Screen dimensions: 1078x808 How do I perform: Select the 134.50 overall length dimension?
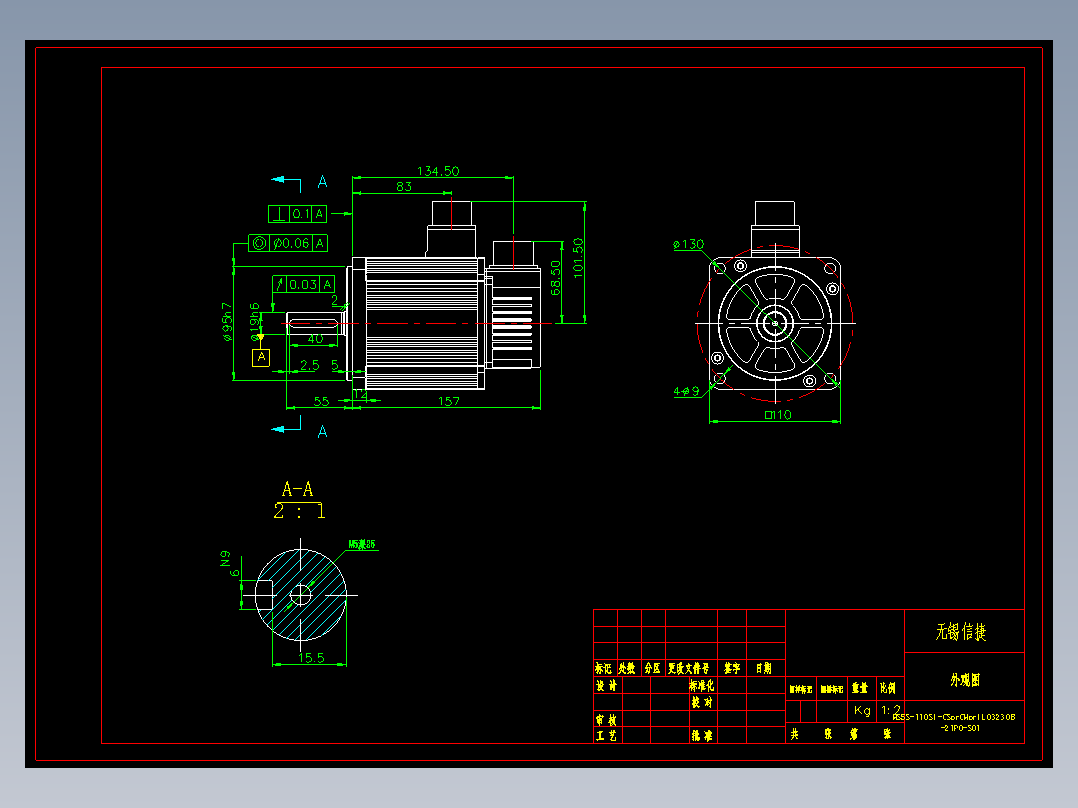[438, 171]
